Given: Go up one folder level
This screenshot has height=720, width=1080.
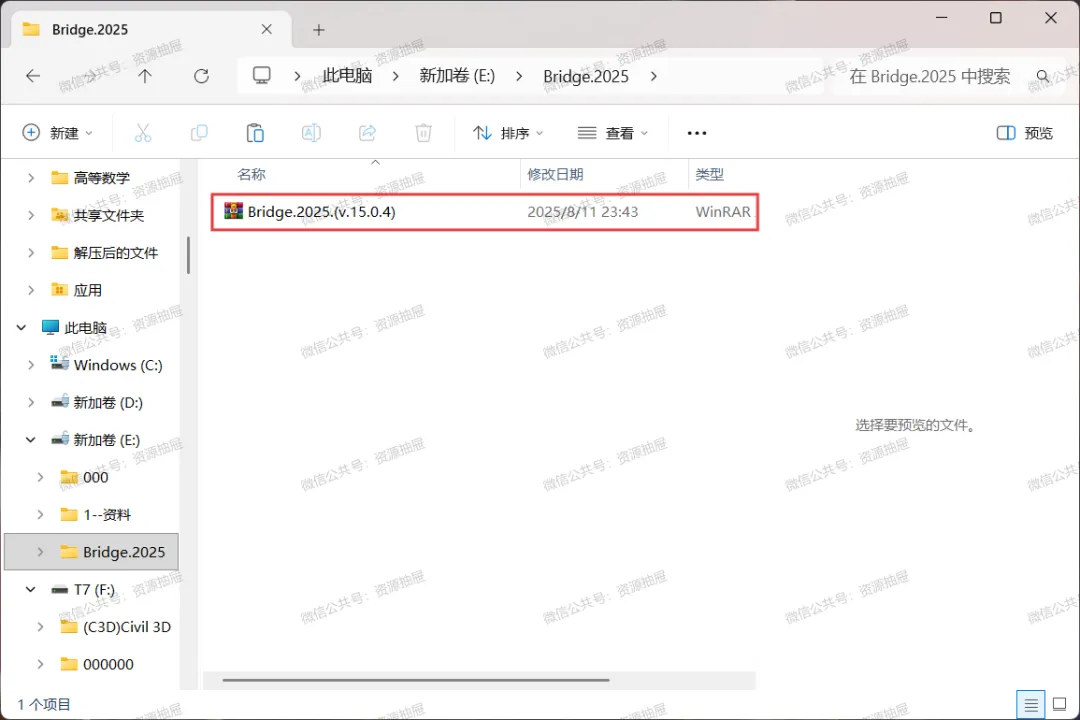Looking at the screenshot, I should pyautogui.click(x=145, y=76).
